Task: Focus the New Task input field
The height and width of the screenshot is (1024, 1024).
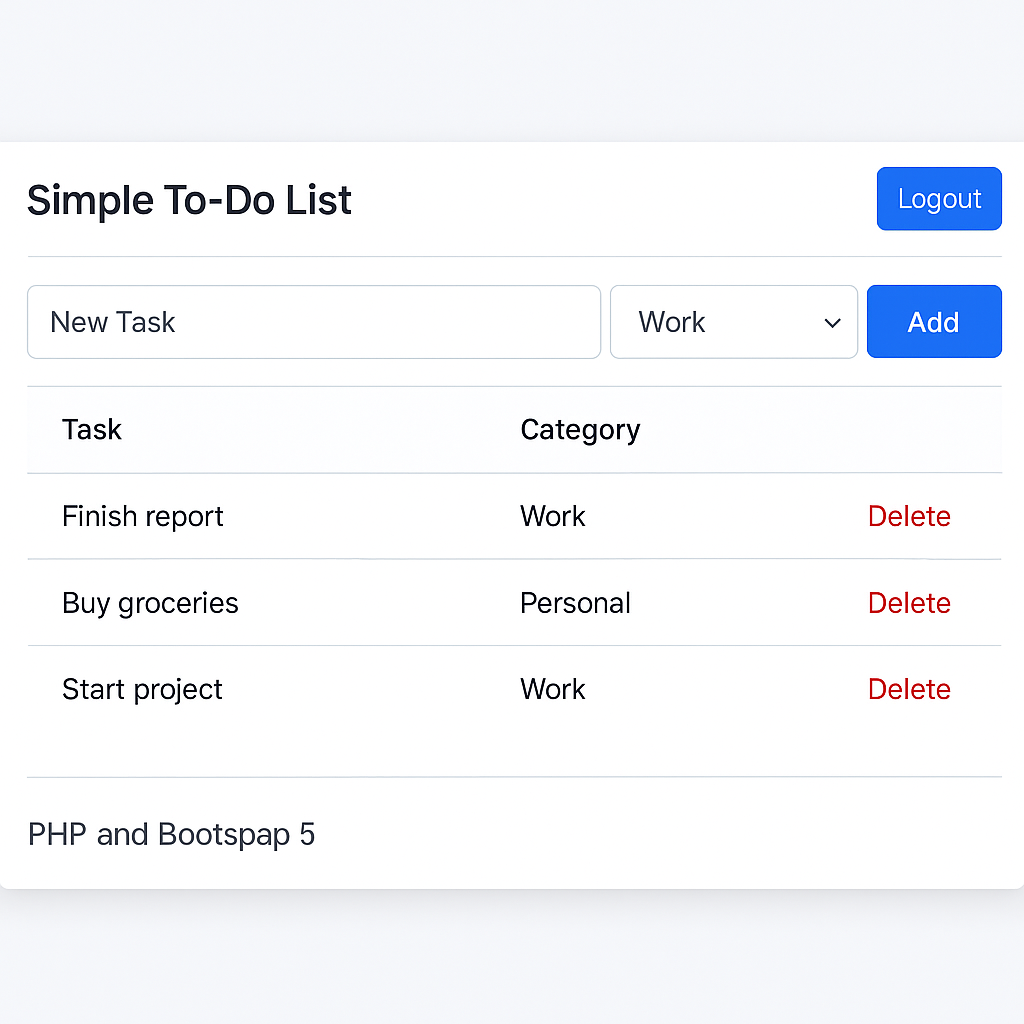Action: tap(313, 322)
